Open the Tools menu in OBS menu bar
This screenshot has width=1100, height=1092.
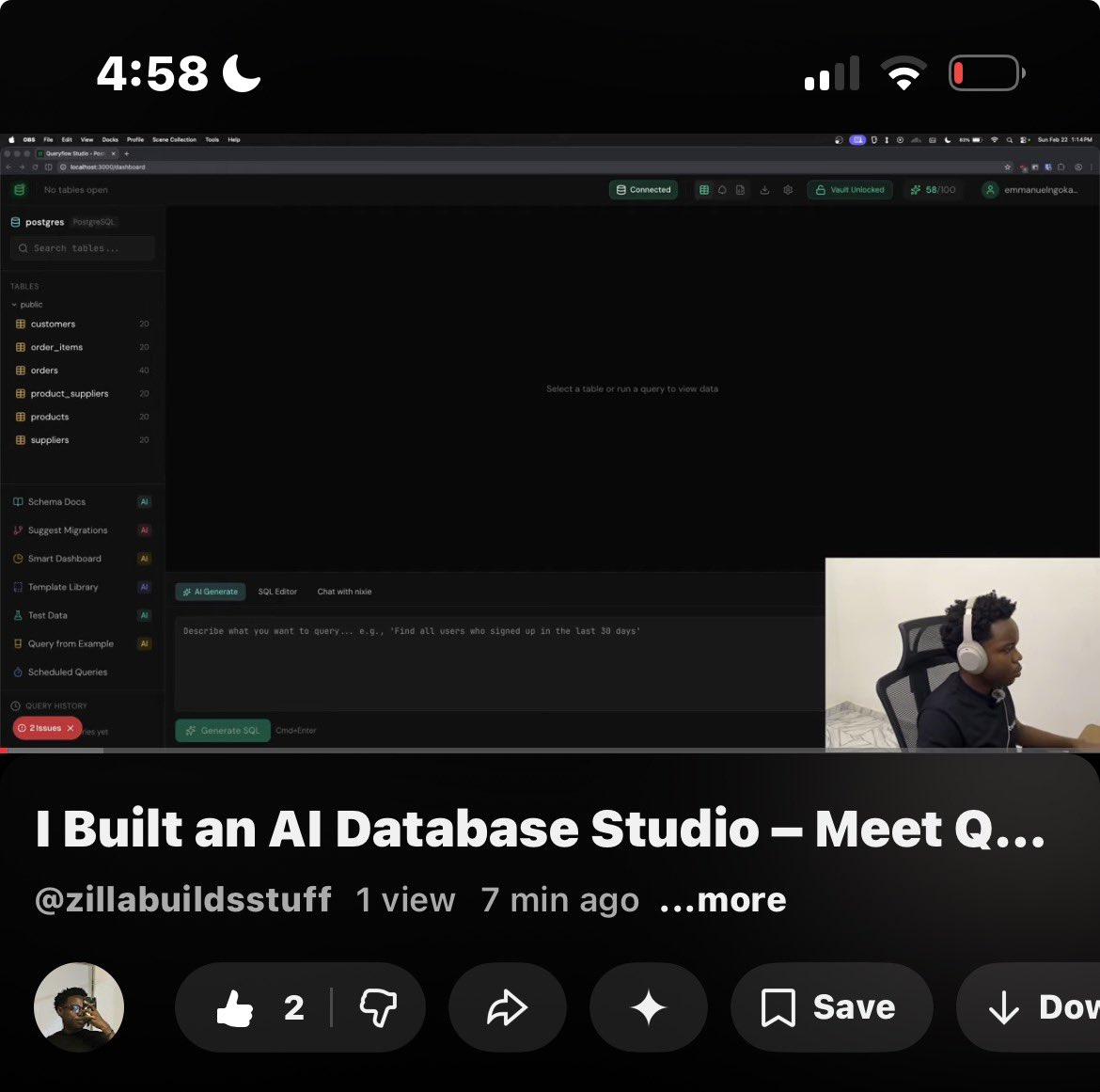pos(212,139)
